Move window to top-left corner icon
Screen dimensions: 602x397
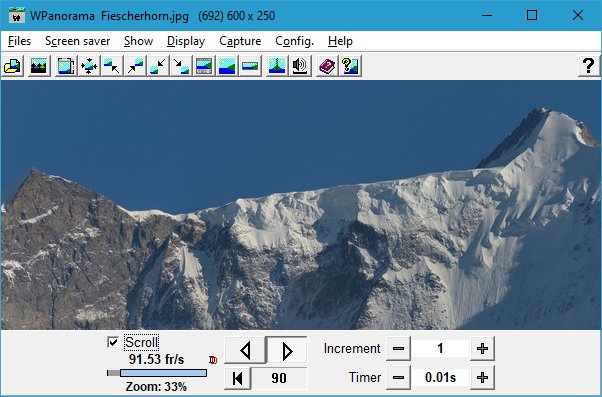point(112,66)
